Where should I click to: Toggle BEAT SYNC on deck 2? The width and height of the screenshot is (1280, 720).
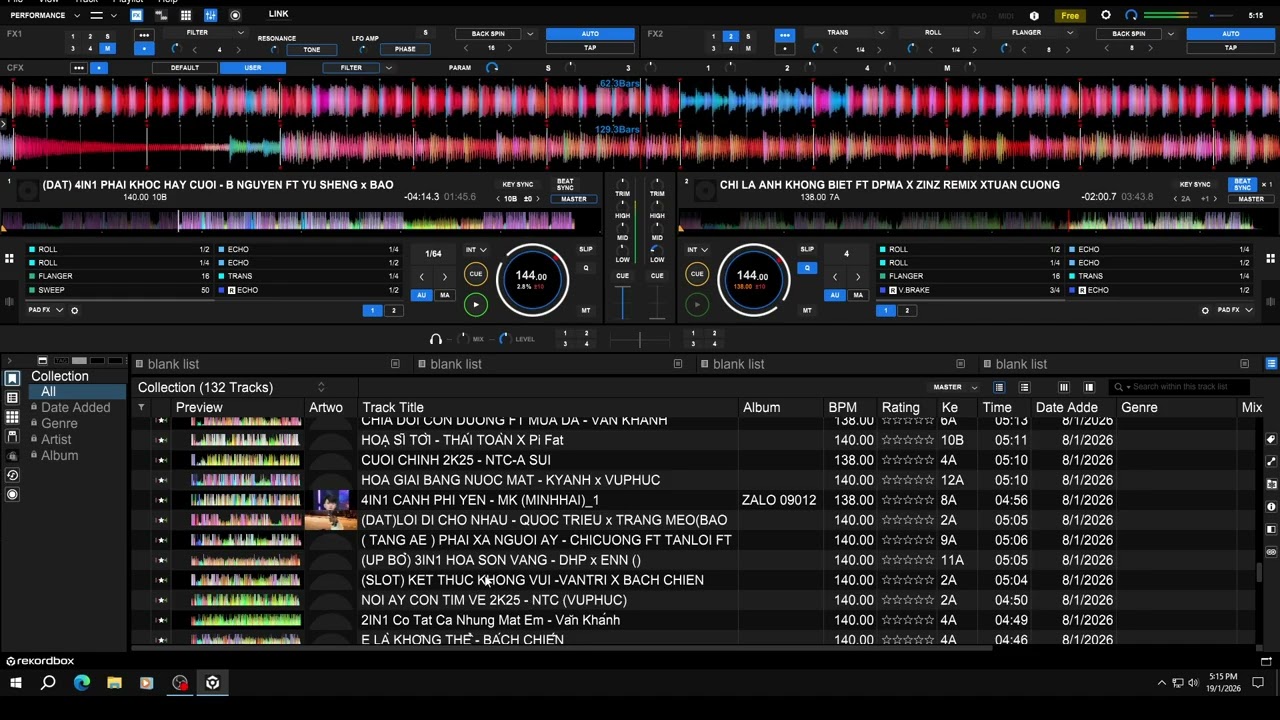click(1241, 185)
